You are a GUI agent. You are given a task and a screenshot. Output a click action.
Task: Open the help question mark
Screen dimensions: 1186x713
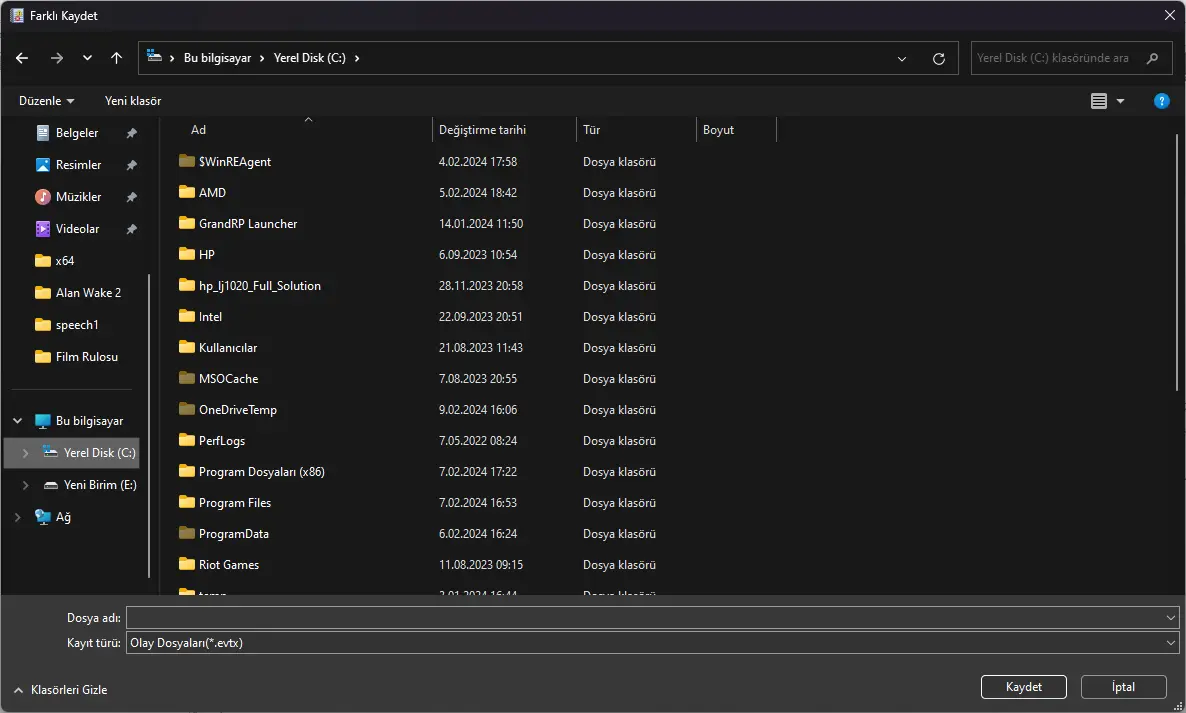pos(1161,101)
